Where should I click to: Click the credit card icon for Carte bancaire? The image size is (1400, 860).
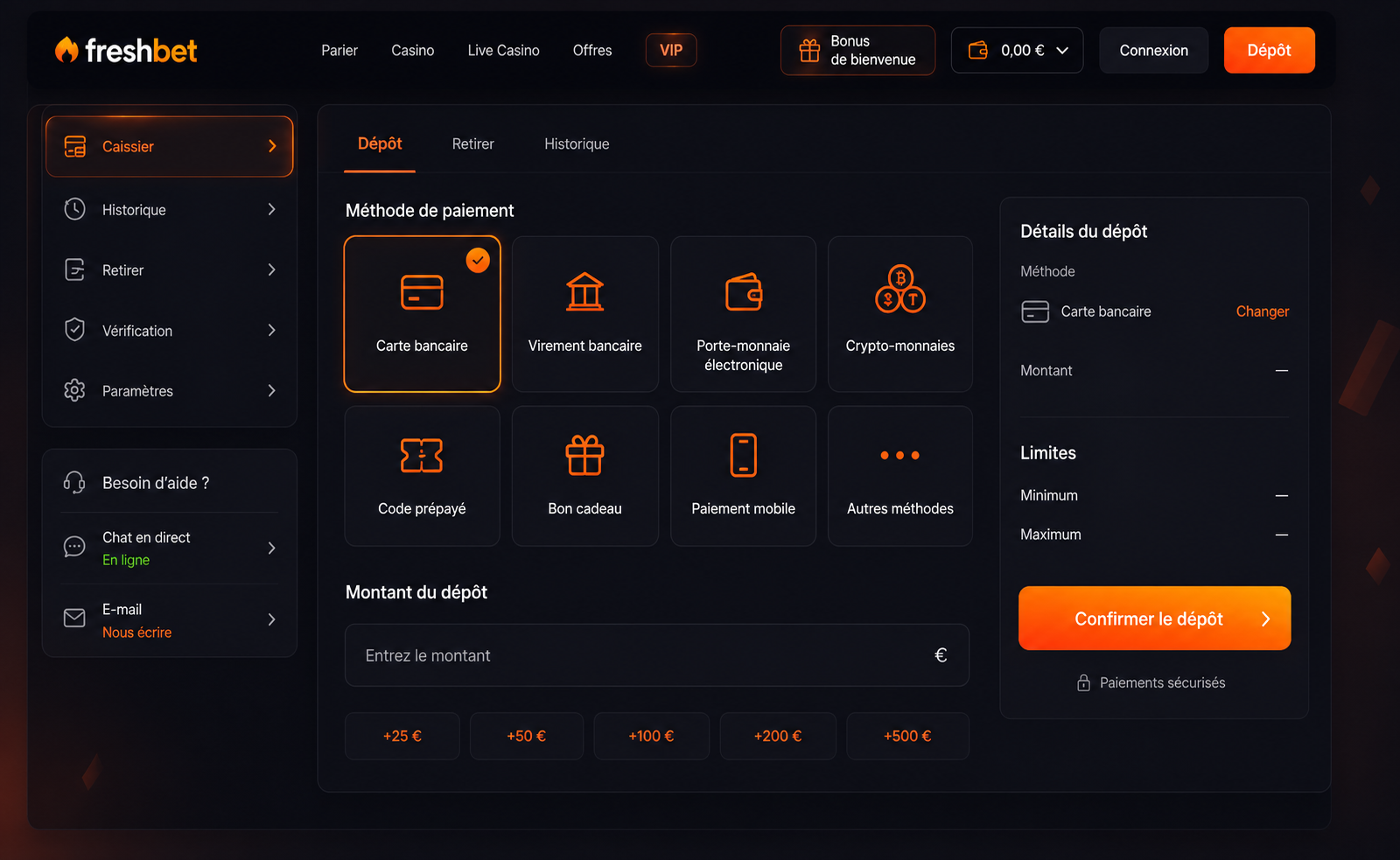point(422,292)
